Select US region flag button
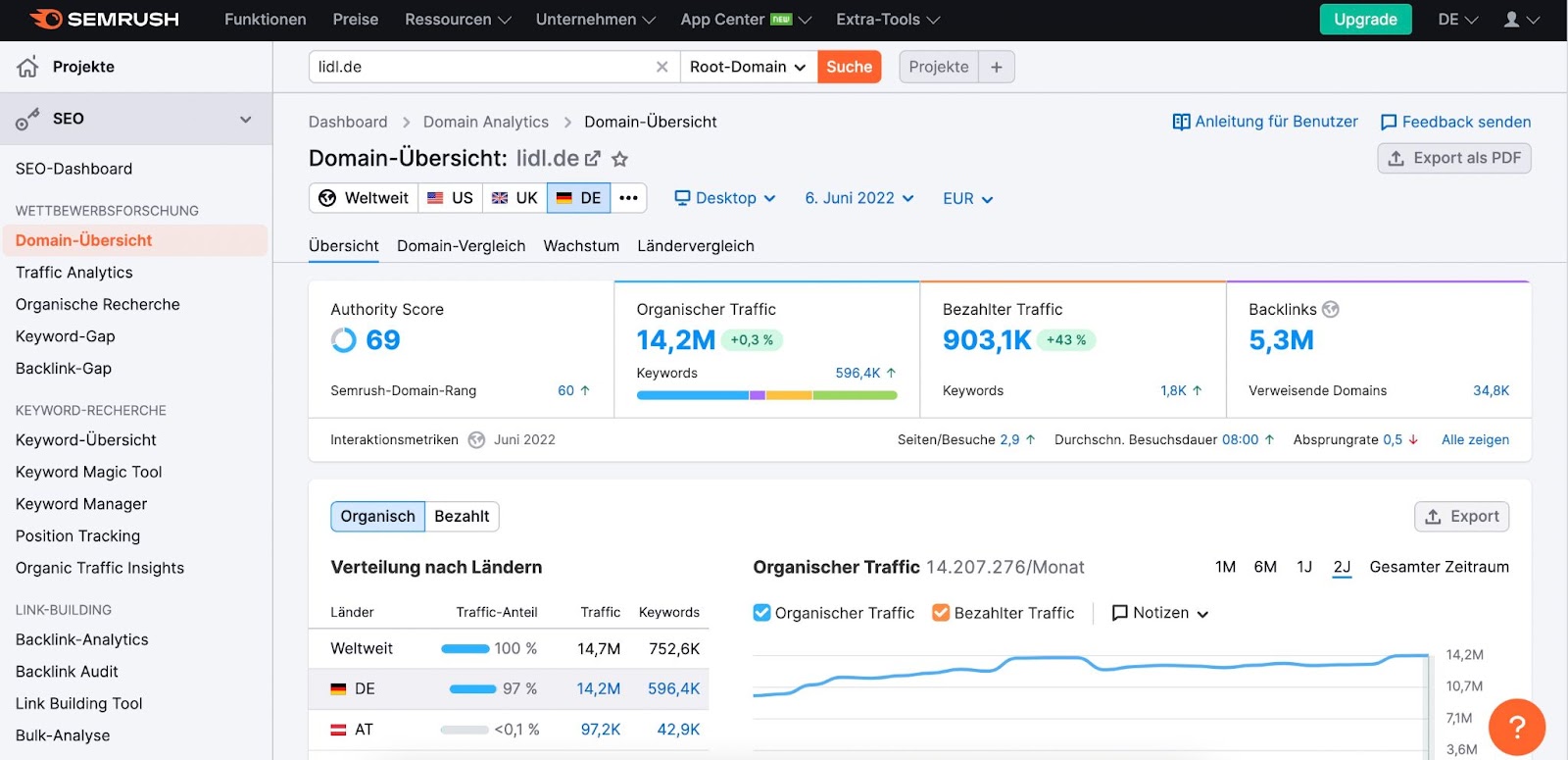 pos(451,198)
